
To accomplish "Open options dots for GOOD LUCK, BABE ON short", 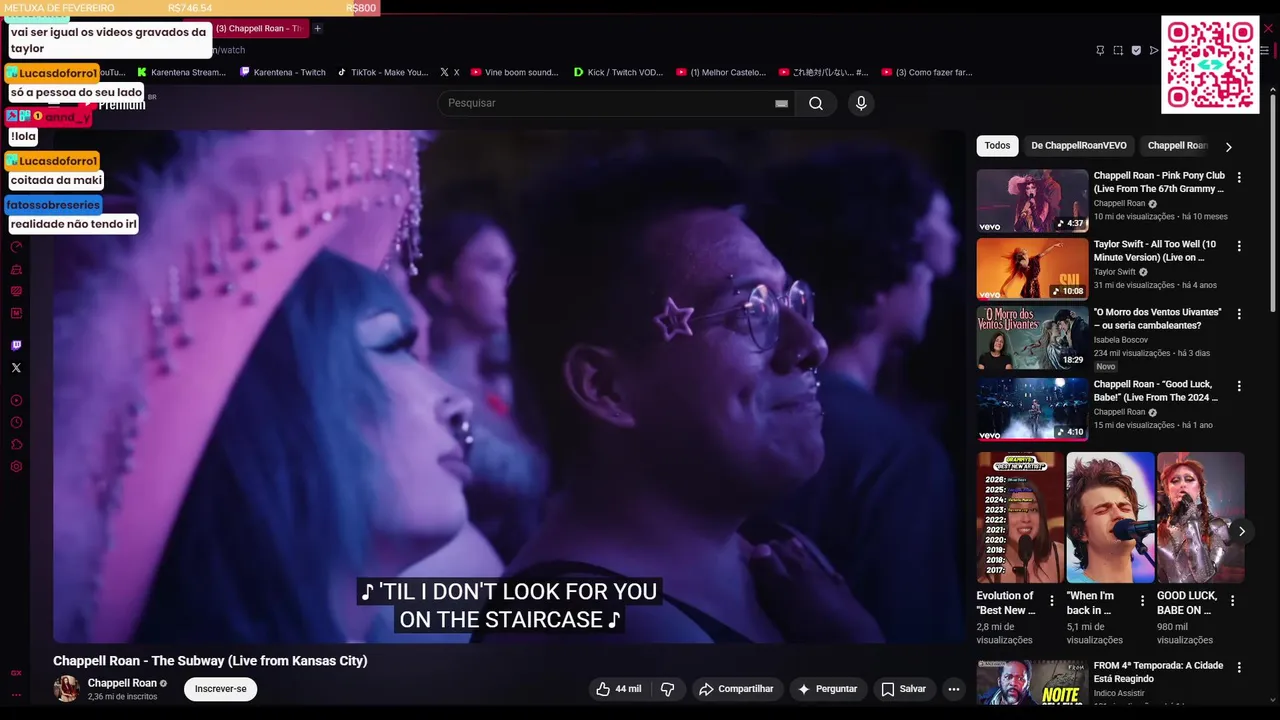I will 1232,601.
